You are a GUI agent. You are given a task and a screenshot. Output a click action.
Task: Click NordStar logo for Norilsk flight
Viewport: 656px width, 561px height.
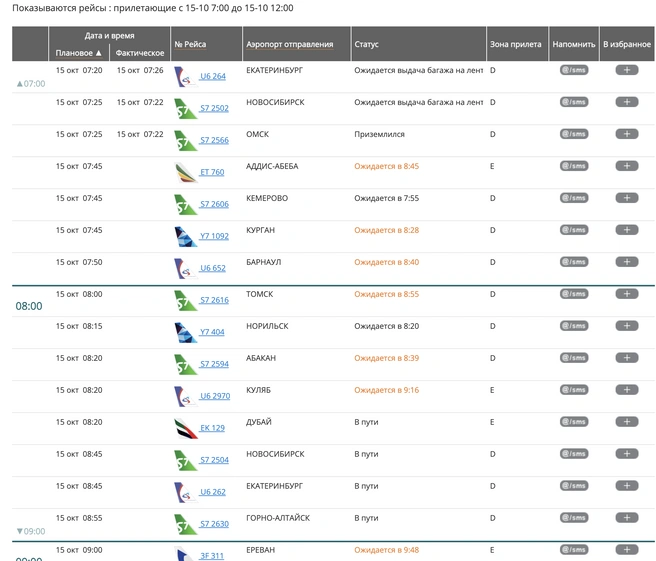[x=185, y=333]
